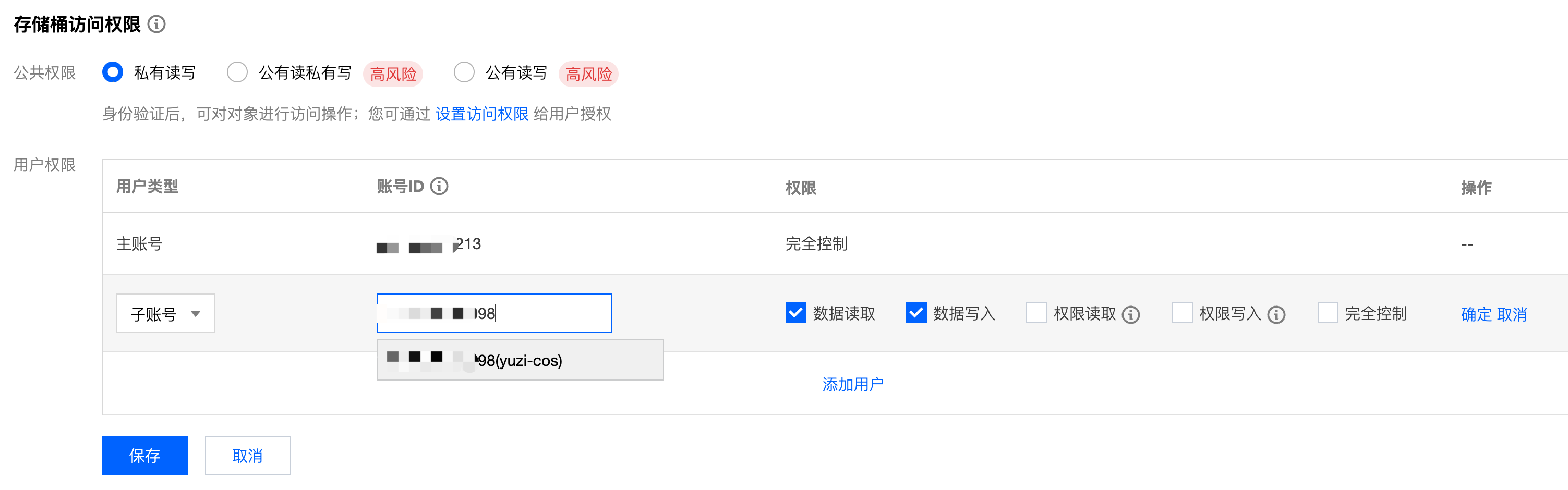Check the 完全控制 checkbox

coord(1328,312)
